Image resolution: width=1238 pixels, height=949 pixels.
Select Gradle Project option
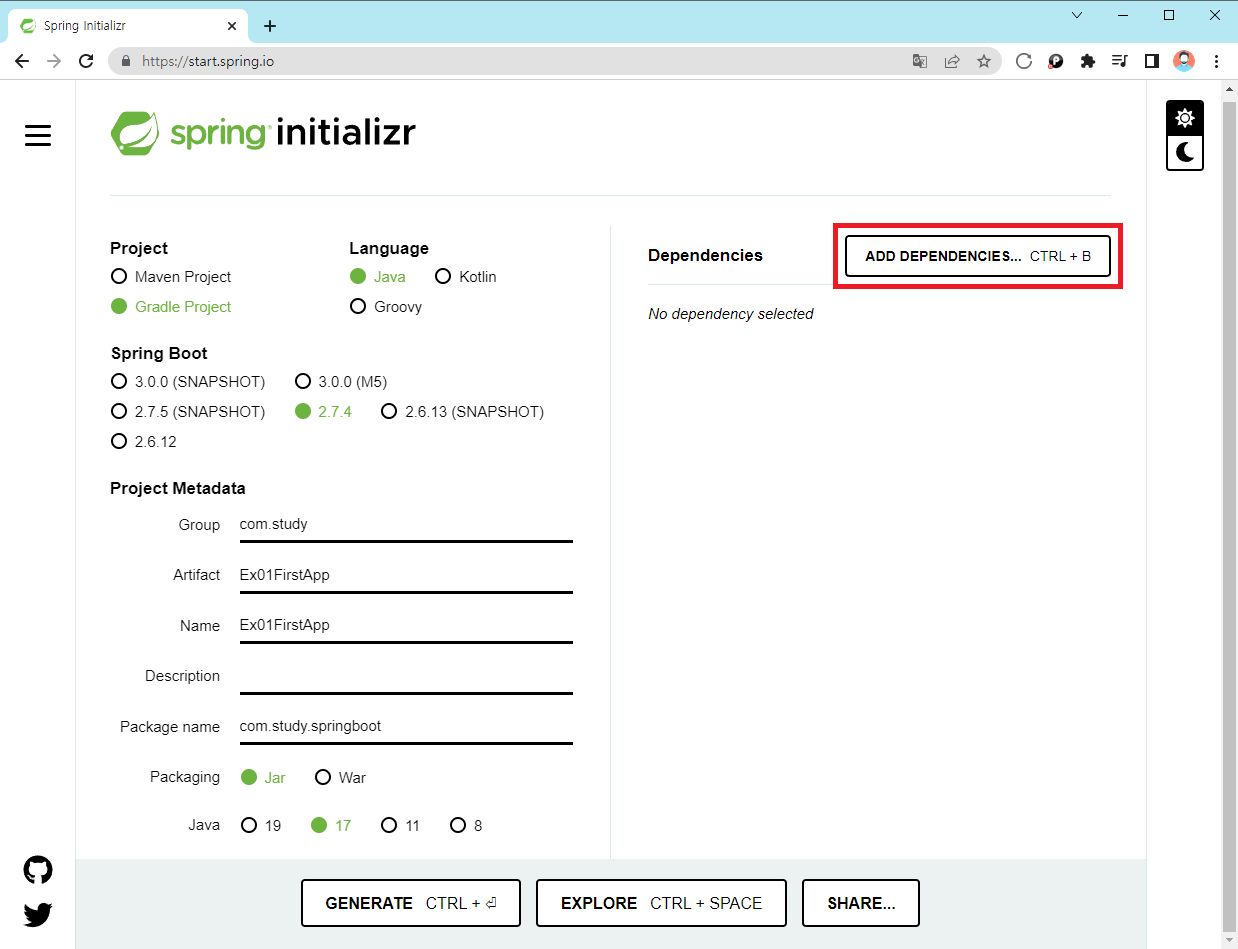[x=171, y=306]
